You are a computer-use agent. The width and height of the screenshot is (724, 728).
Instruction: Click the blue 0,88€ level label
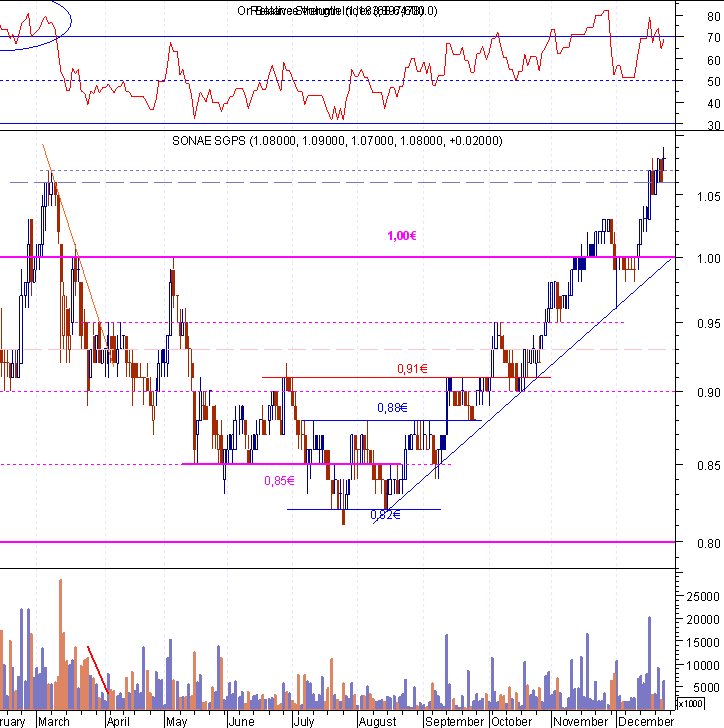pos(392,408)
